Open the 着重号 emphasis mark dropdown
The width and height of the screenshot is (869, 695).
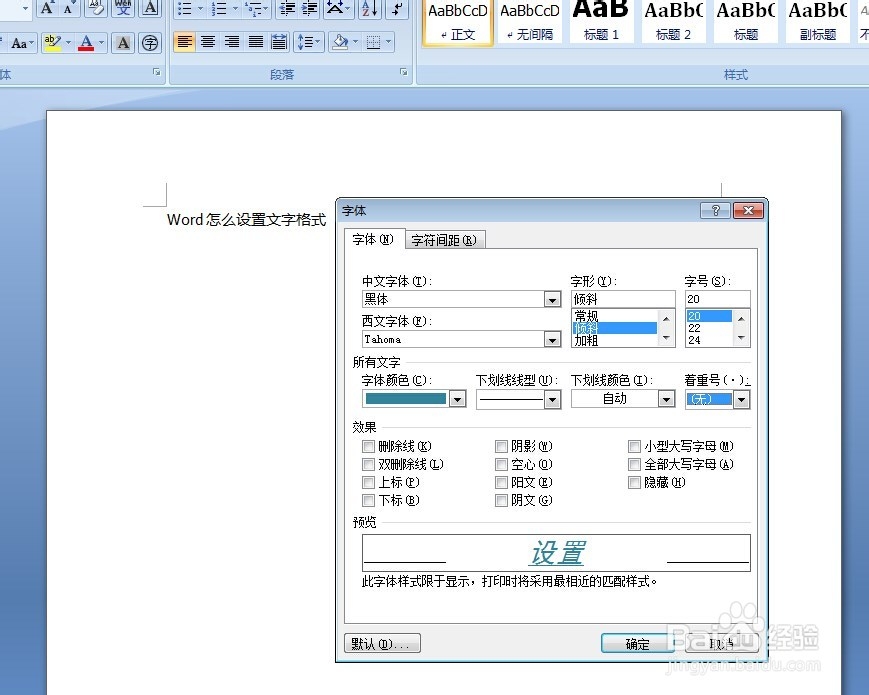coord(742,399)
